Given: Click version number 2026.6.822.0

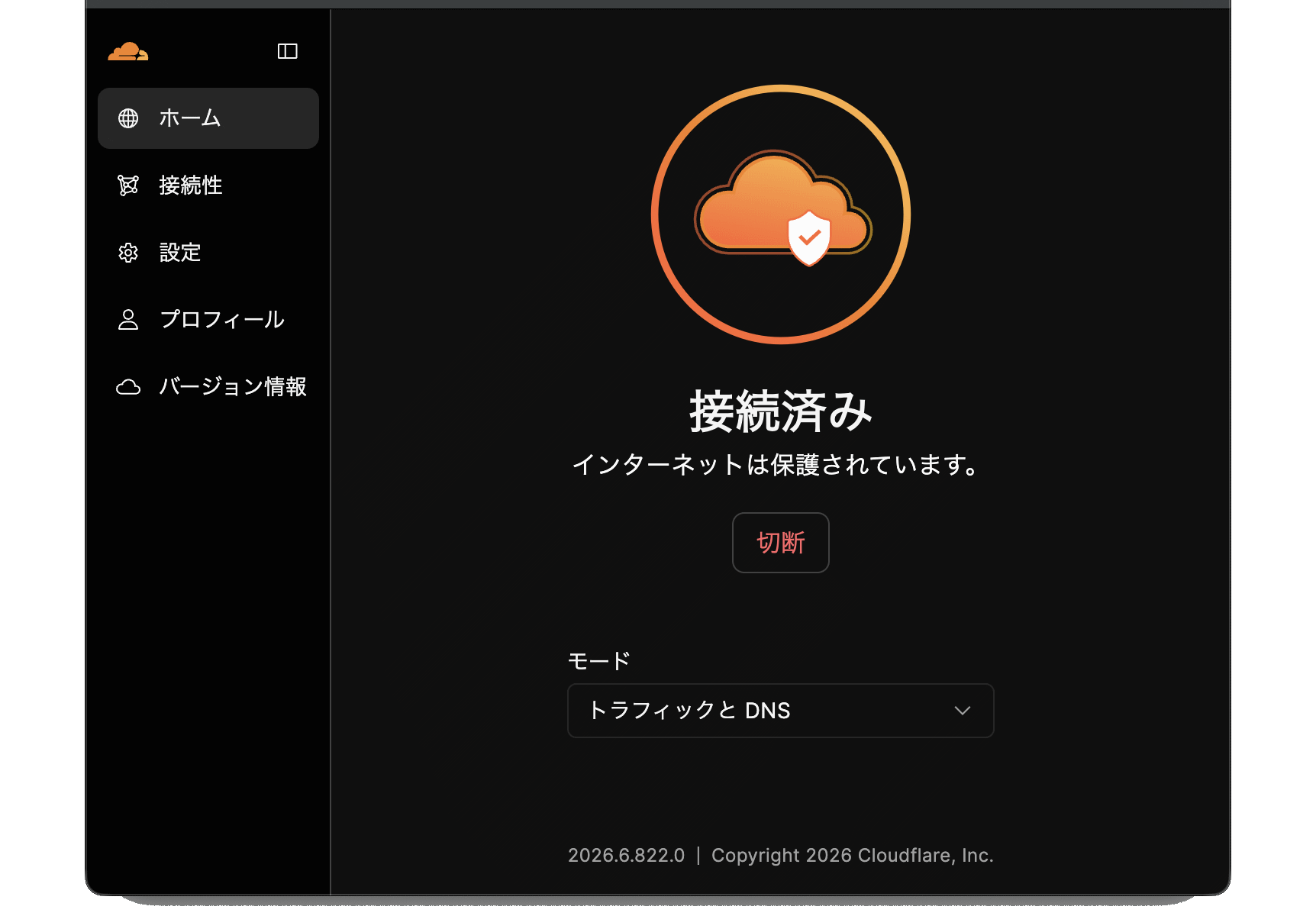Looking at the screenshot, I should tap(627, 855).
